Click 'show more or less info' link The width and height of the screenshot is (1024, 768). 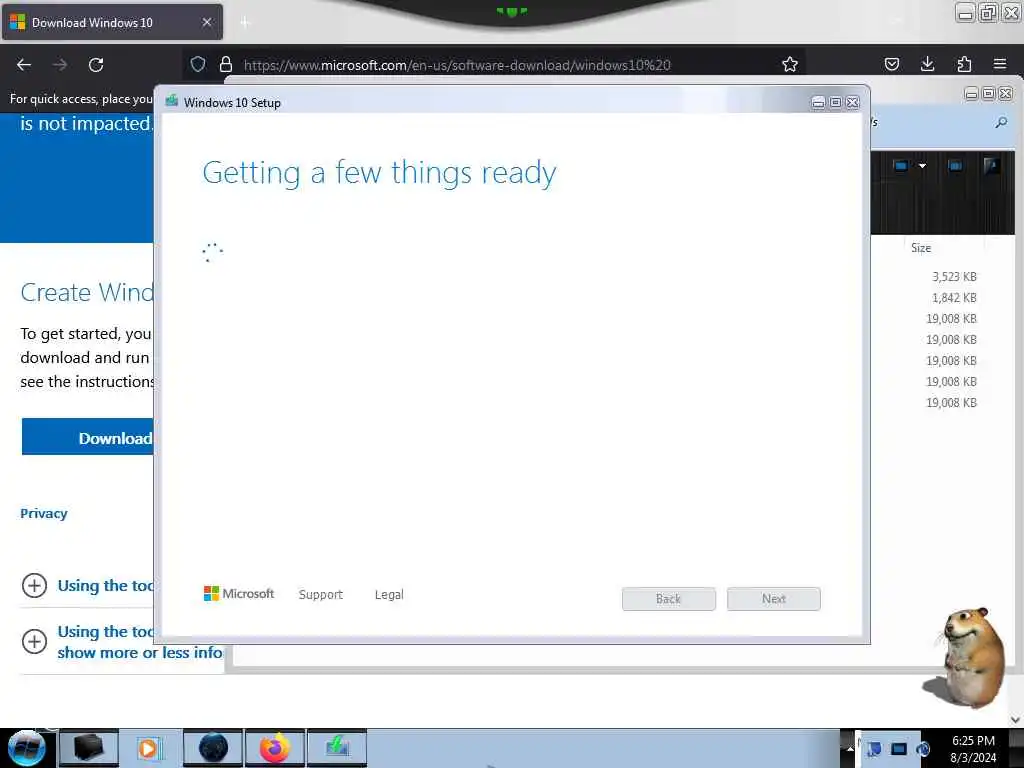[140, 652]
